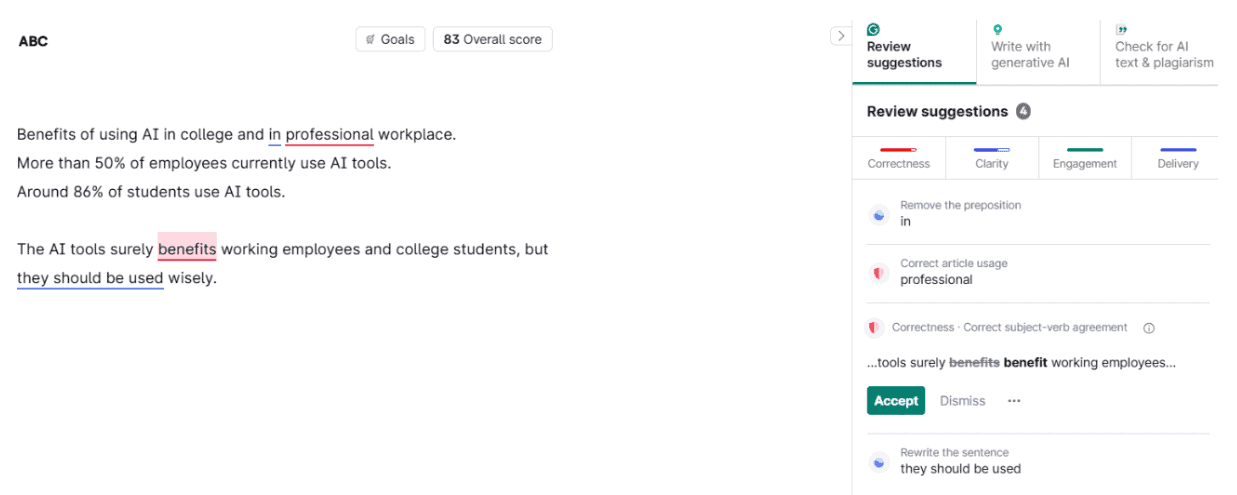Click the highlighted word benefits in document
1237x495 pixels.
click(187, 249)
